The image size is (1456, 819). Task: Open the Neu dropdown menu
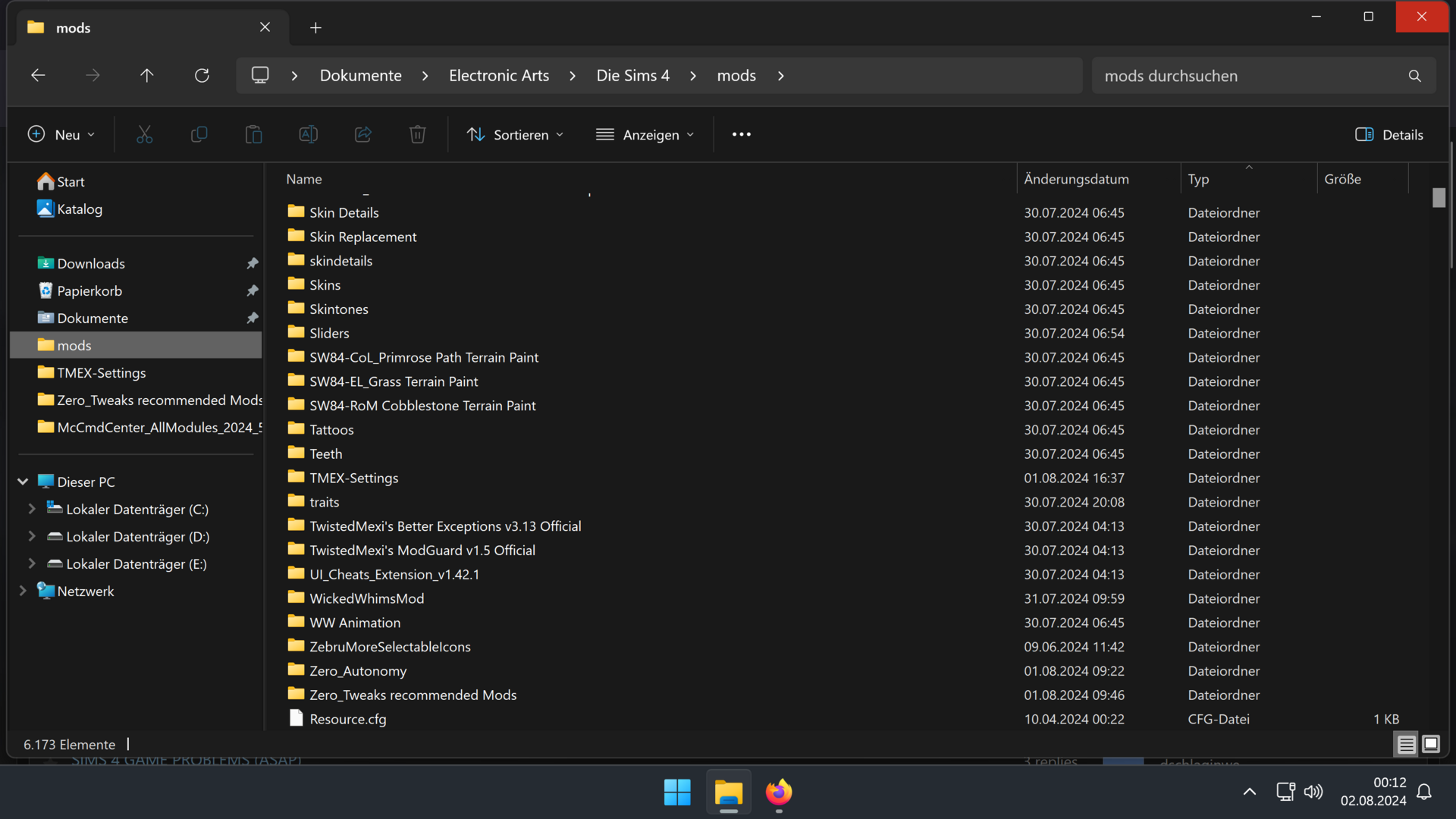[61, 135]
